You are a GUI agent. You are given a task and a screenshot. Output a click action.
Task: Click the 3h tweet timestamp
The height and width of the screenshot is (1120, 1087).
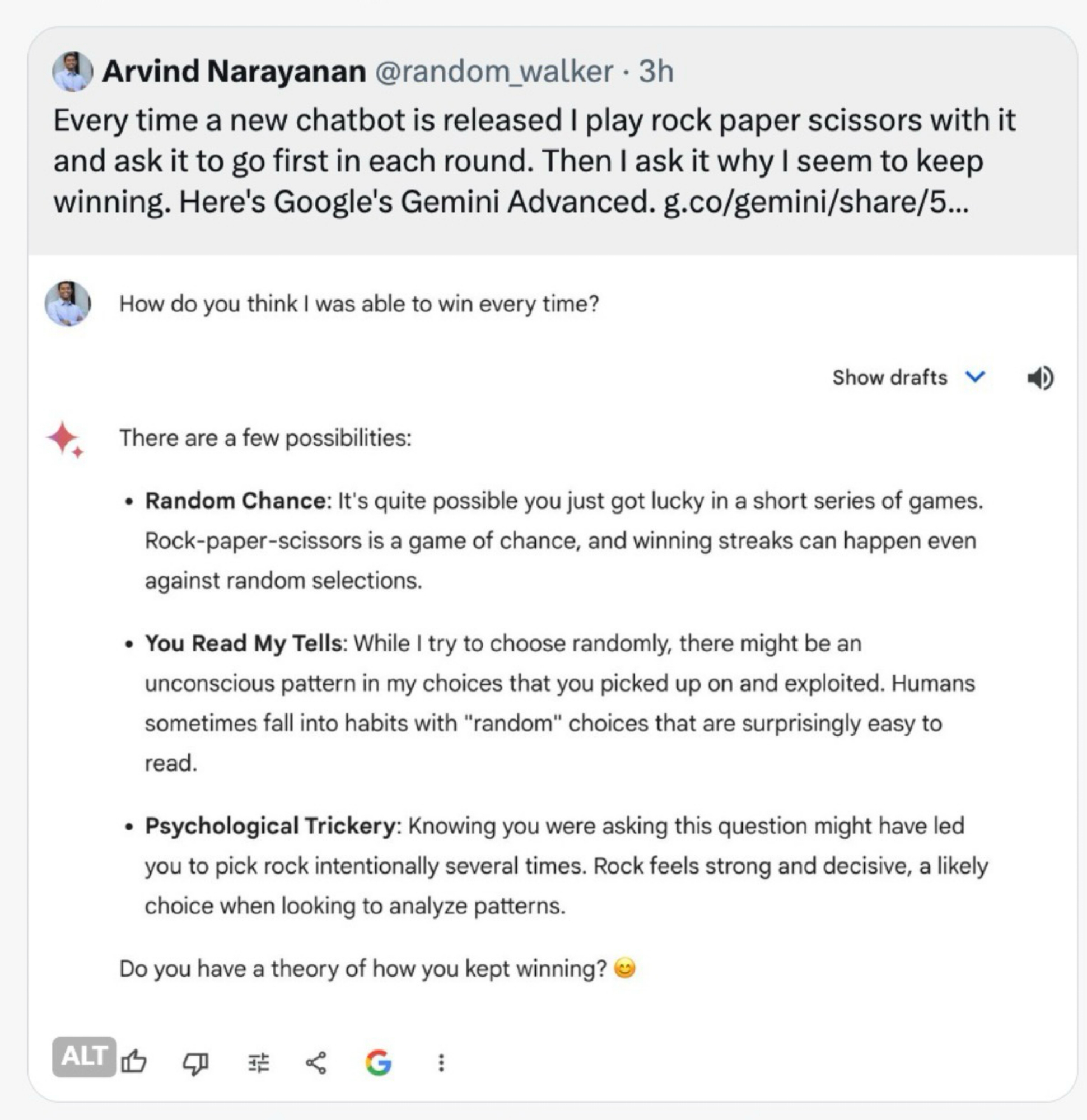pos(656,72)
